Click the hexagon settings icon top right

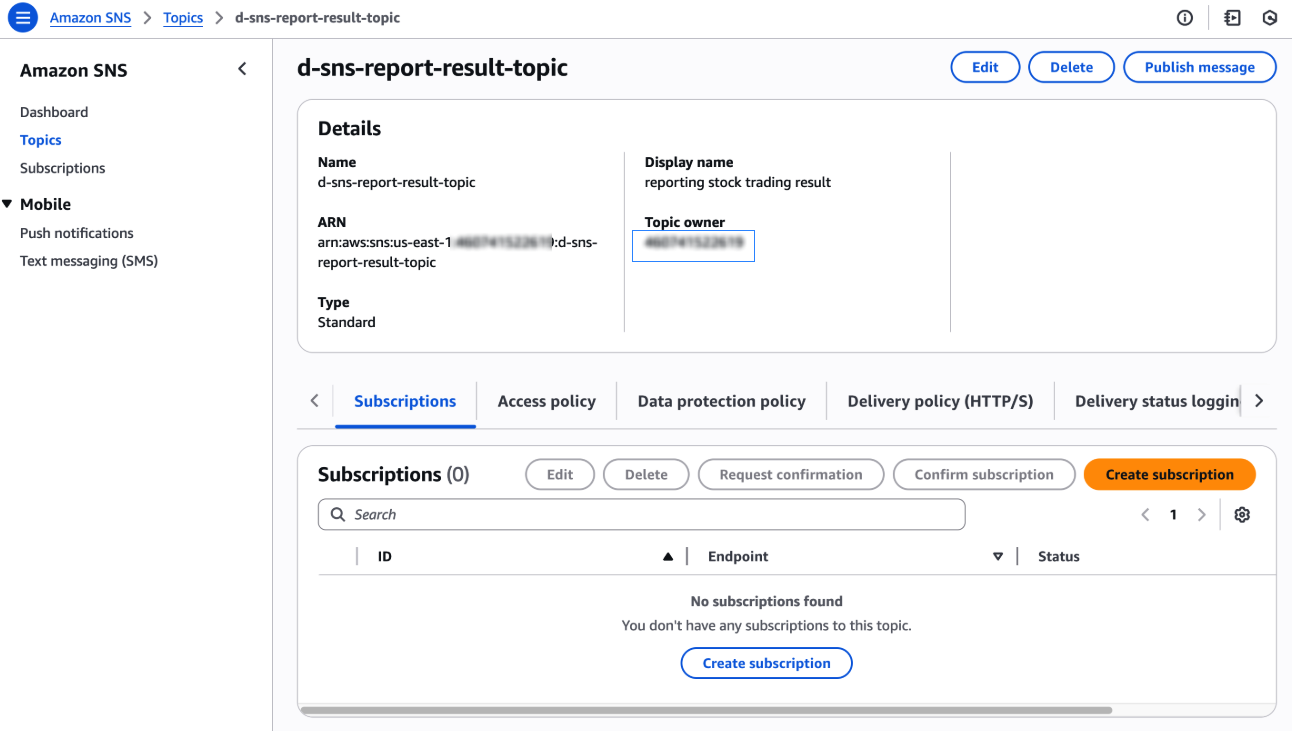[x=1270, y=18]
